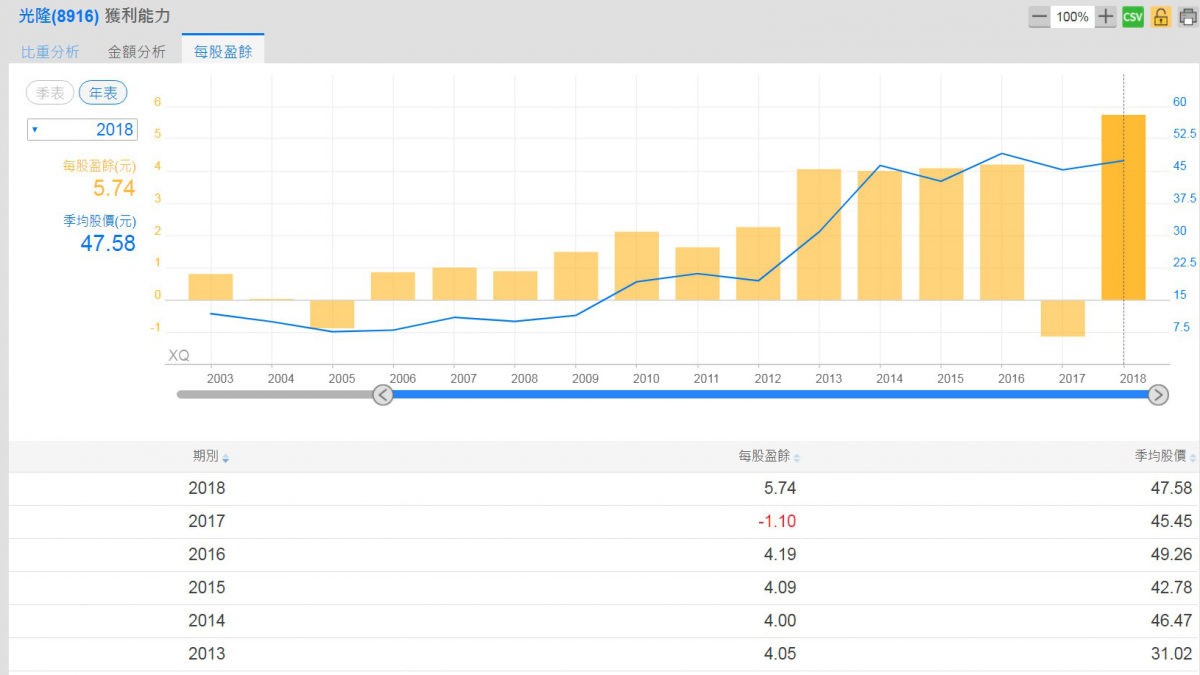The image size is (1200, 675).
Task: Click the 49.26 average price cell
Action: [1172, 554]
